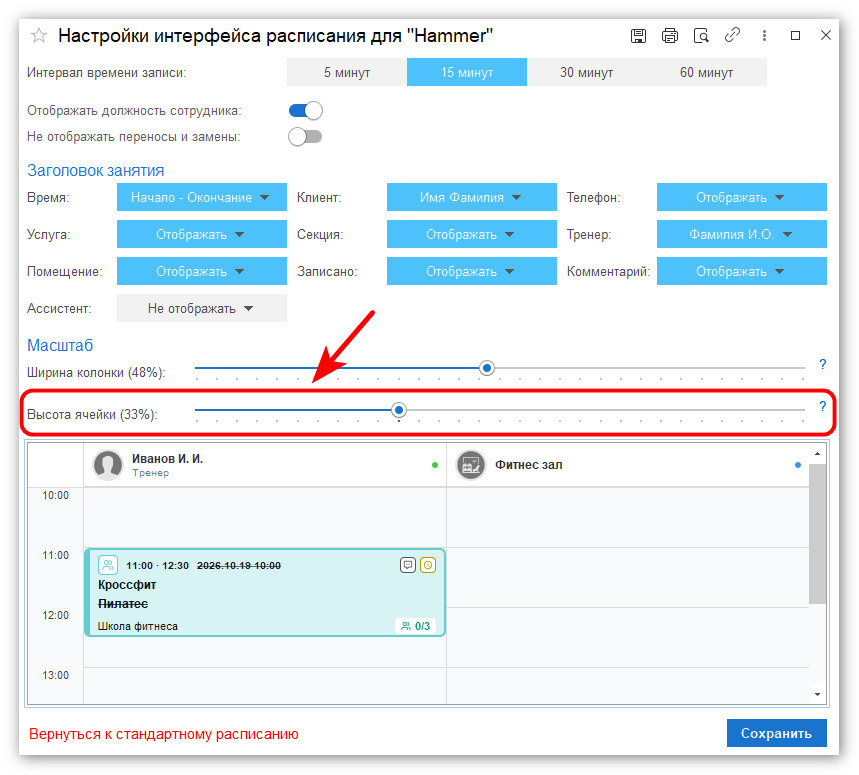Viewport: 859px width, 775px height.
Task: Click the Кроссфит class title in schedule
Action: [127, 584]
